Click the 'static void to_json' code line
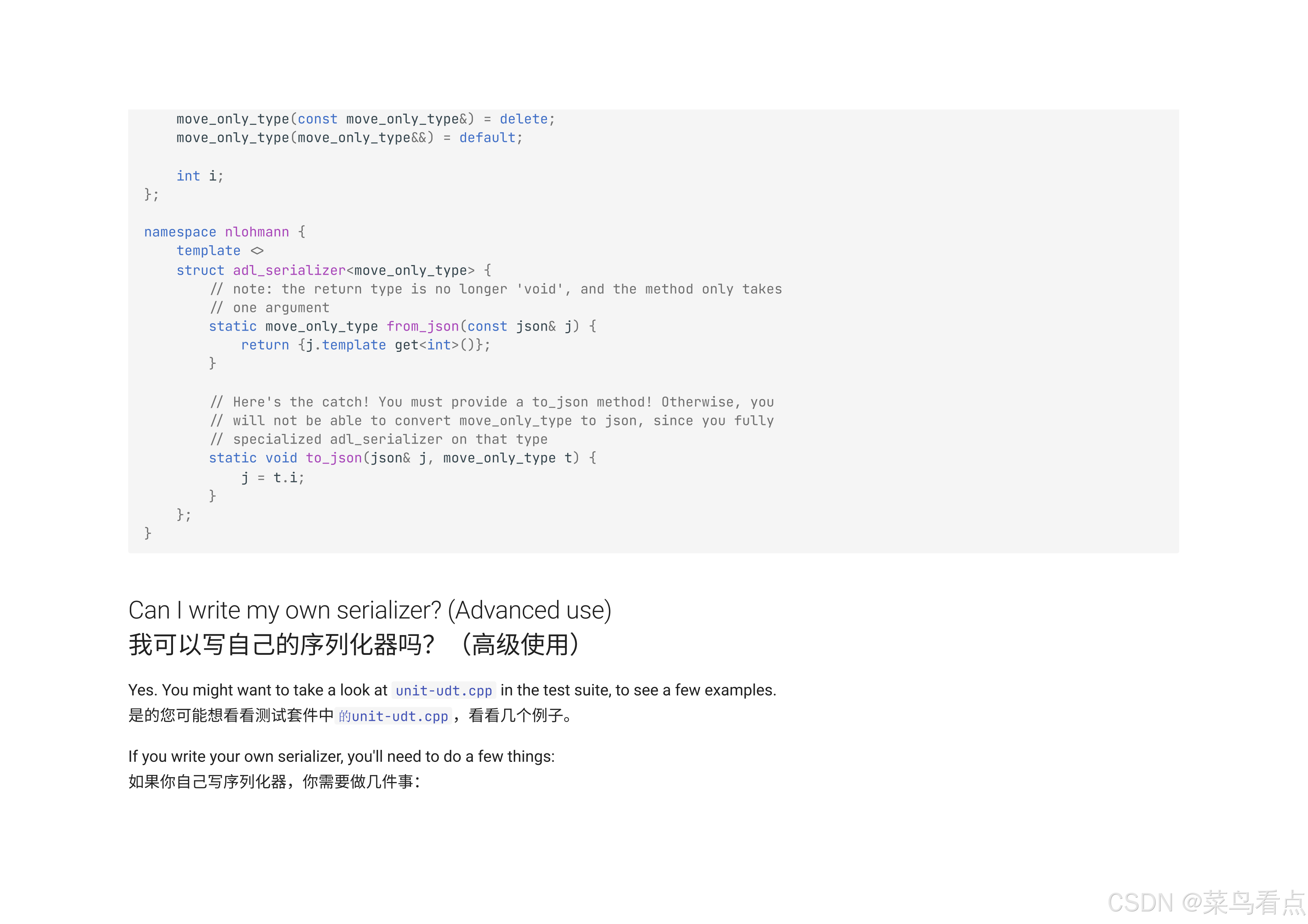 402,458
